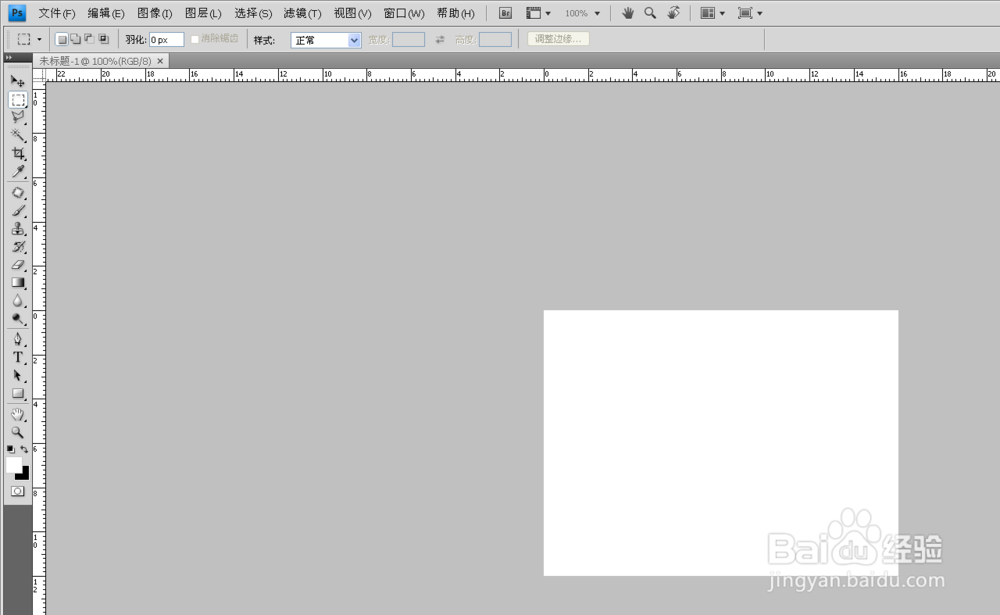Select the Gradient tool

pyautogui.click(x=18, y=283)
